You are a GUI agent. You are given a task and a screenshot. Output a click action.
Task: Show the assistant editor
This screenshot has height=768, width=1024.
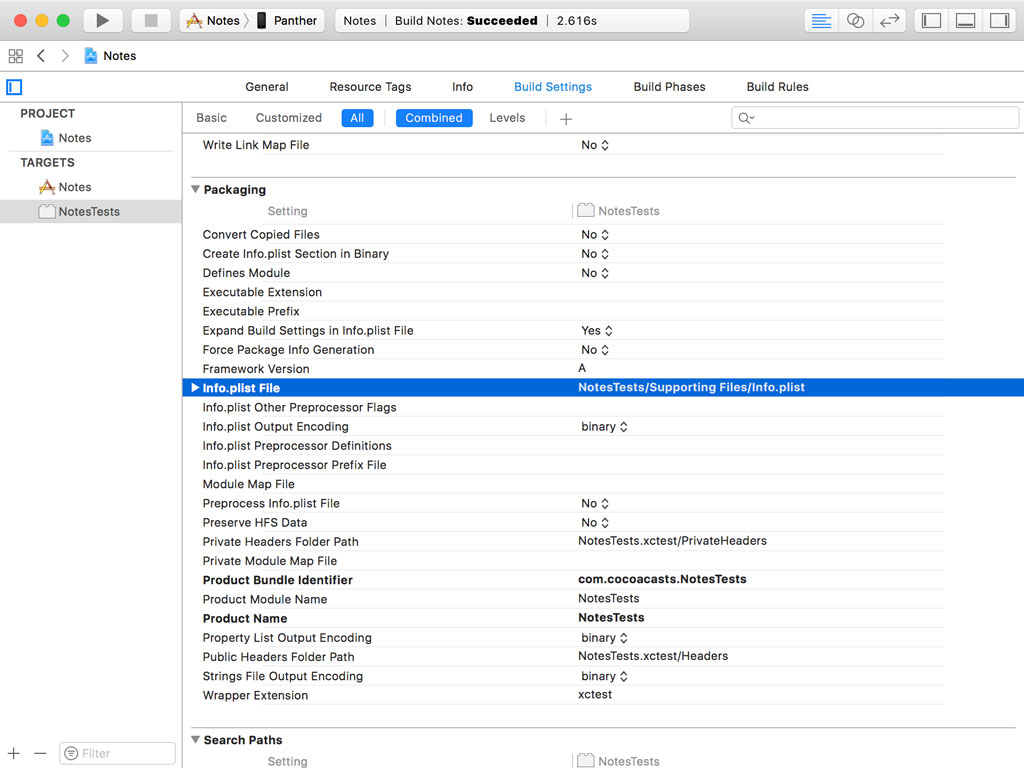(x=856, y=21)
